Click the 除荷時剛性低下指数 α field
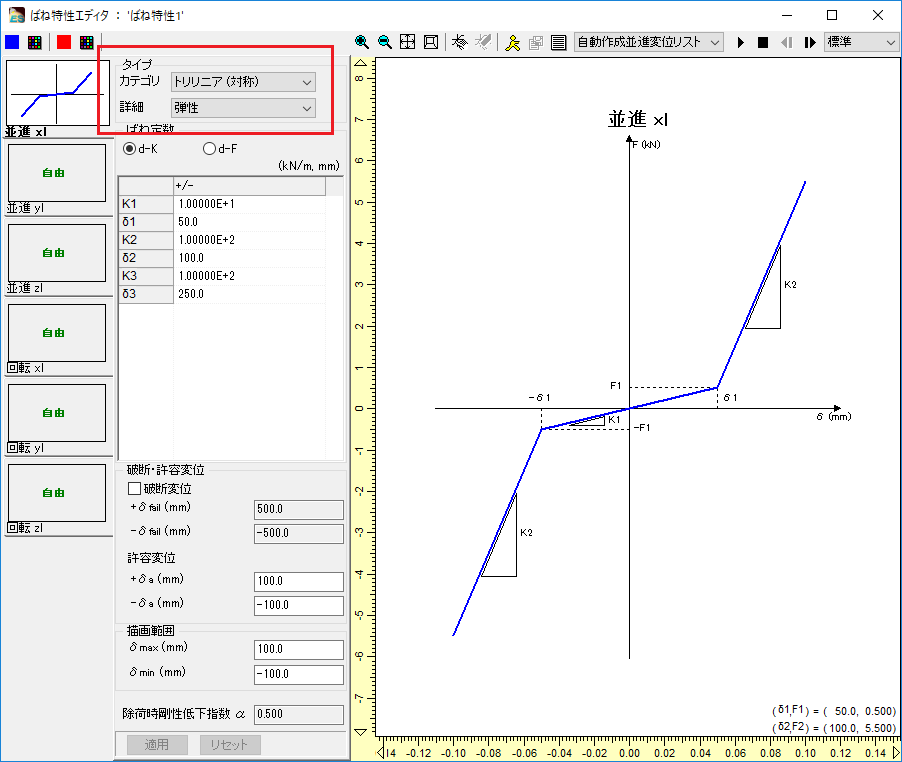This screenshot has height=762, width=902. [299, 715]
